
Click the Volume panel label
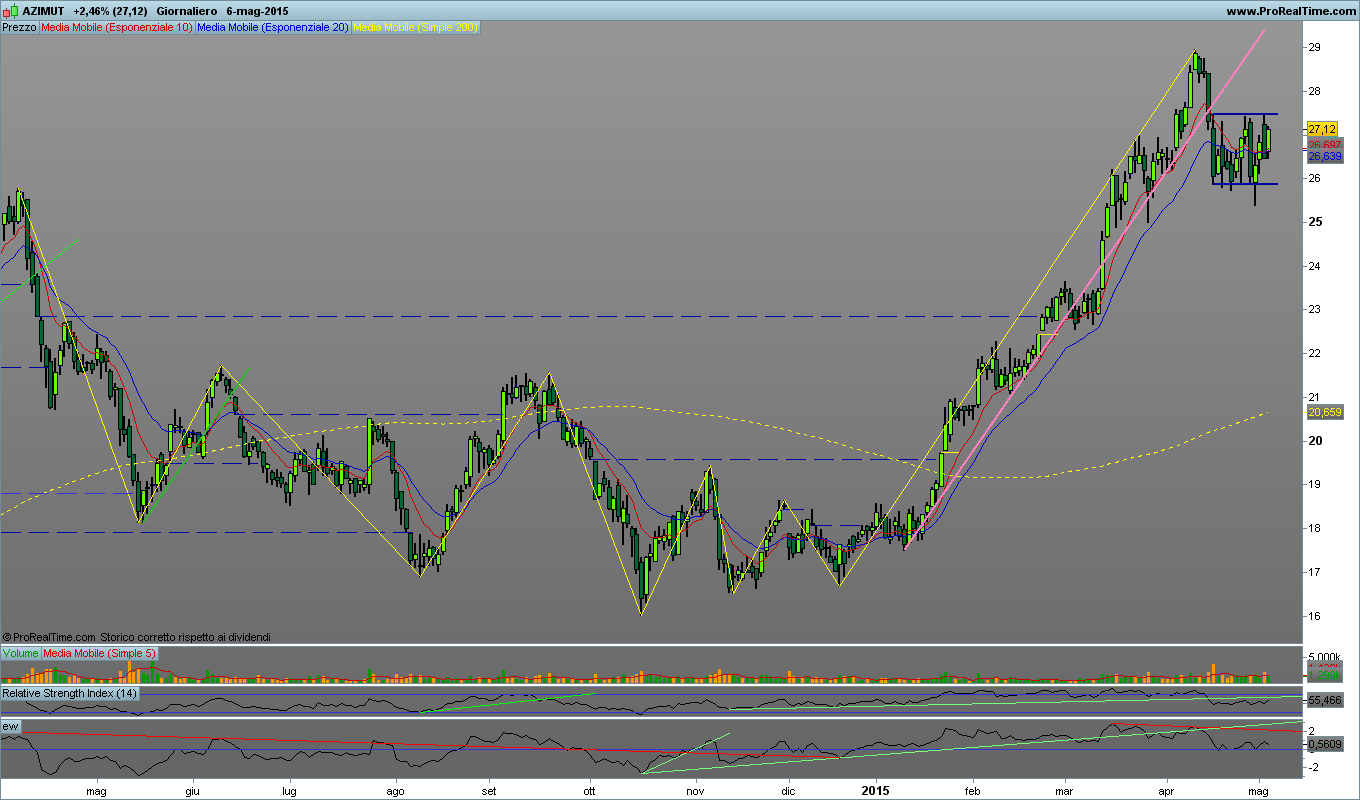20,653
